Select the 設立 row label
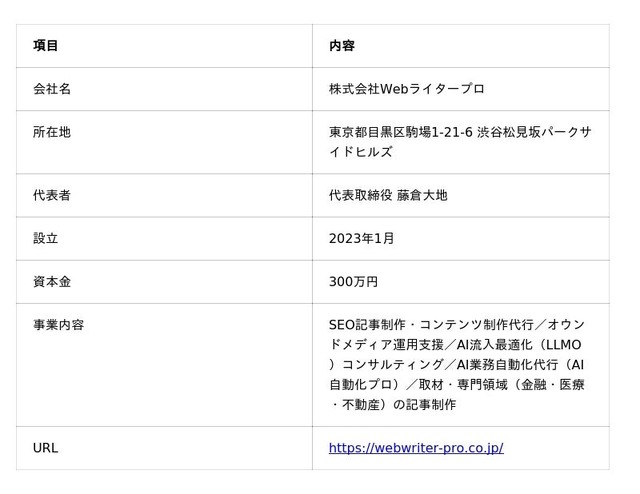The width and height of the screenshot is (640, 494). [45, 238]
